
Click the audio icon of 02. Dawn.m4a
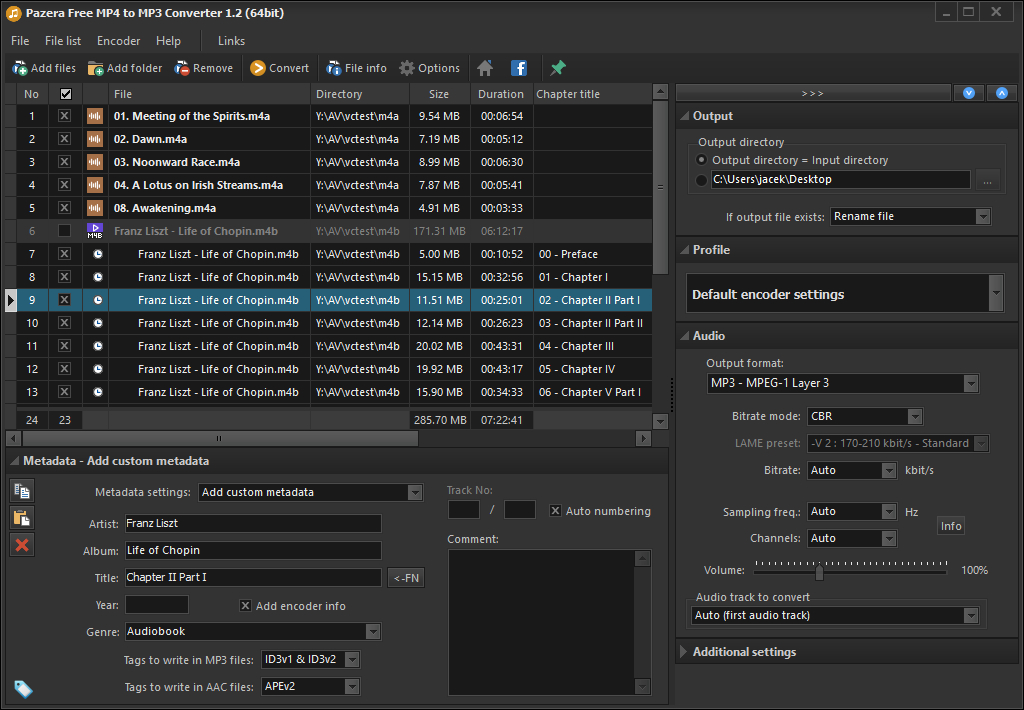[95, 139]
